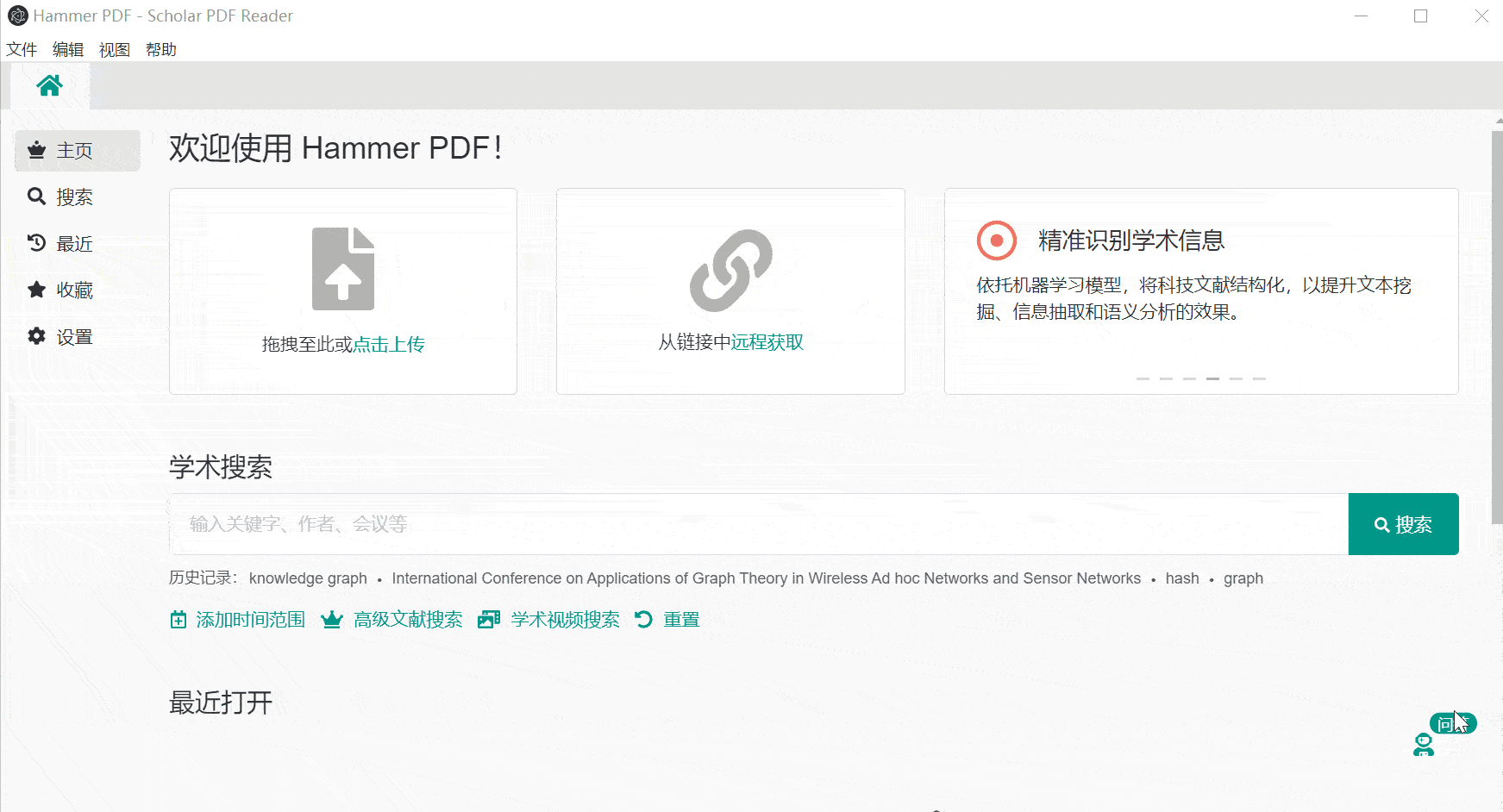Click the vertical scrollbar thumb

1497,327
